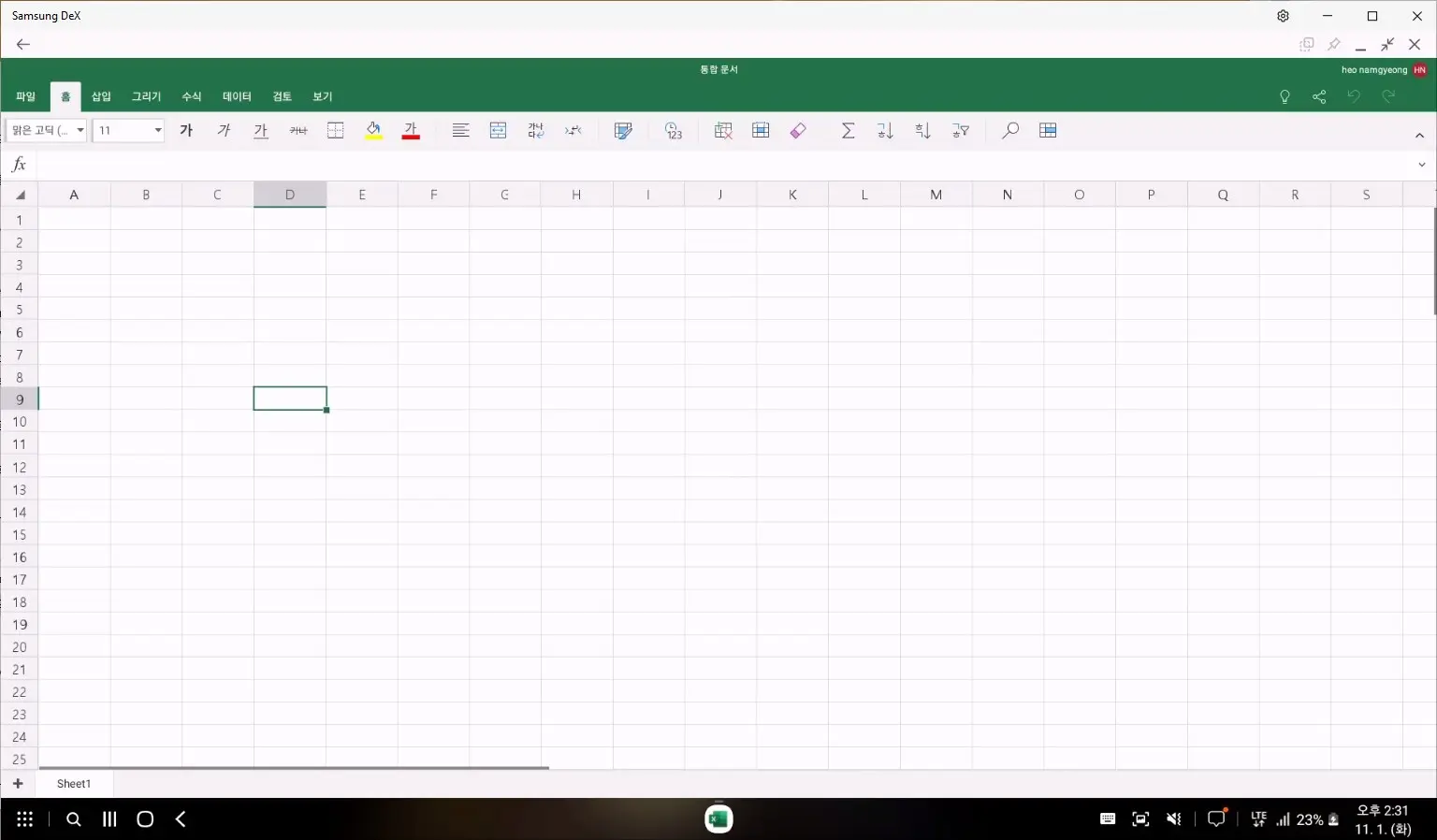Open the fill color swatch
The image size is (1437, 840).
click(x=373, y=130)
